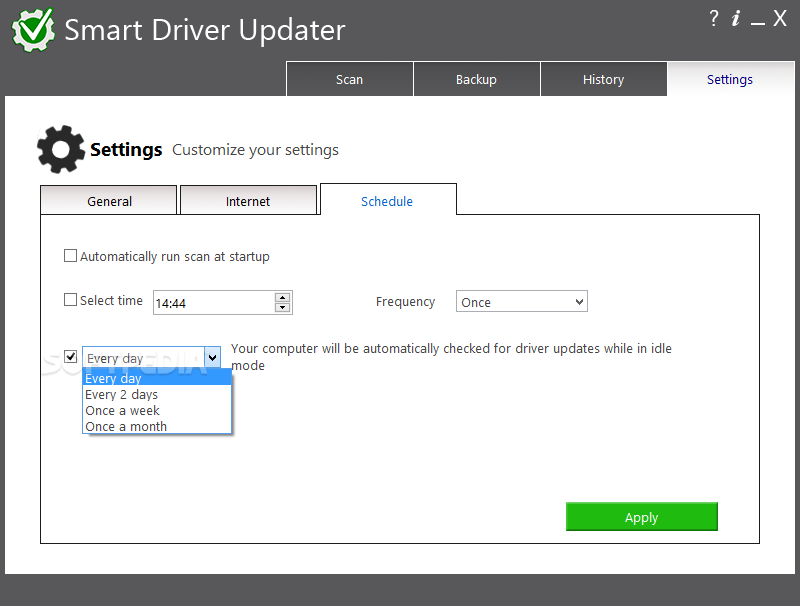Tick the Select time checkbox
Image resolution: width=800 pixels, height=606 pixels.
(70, 299)
